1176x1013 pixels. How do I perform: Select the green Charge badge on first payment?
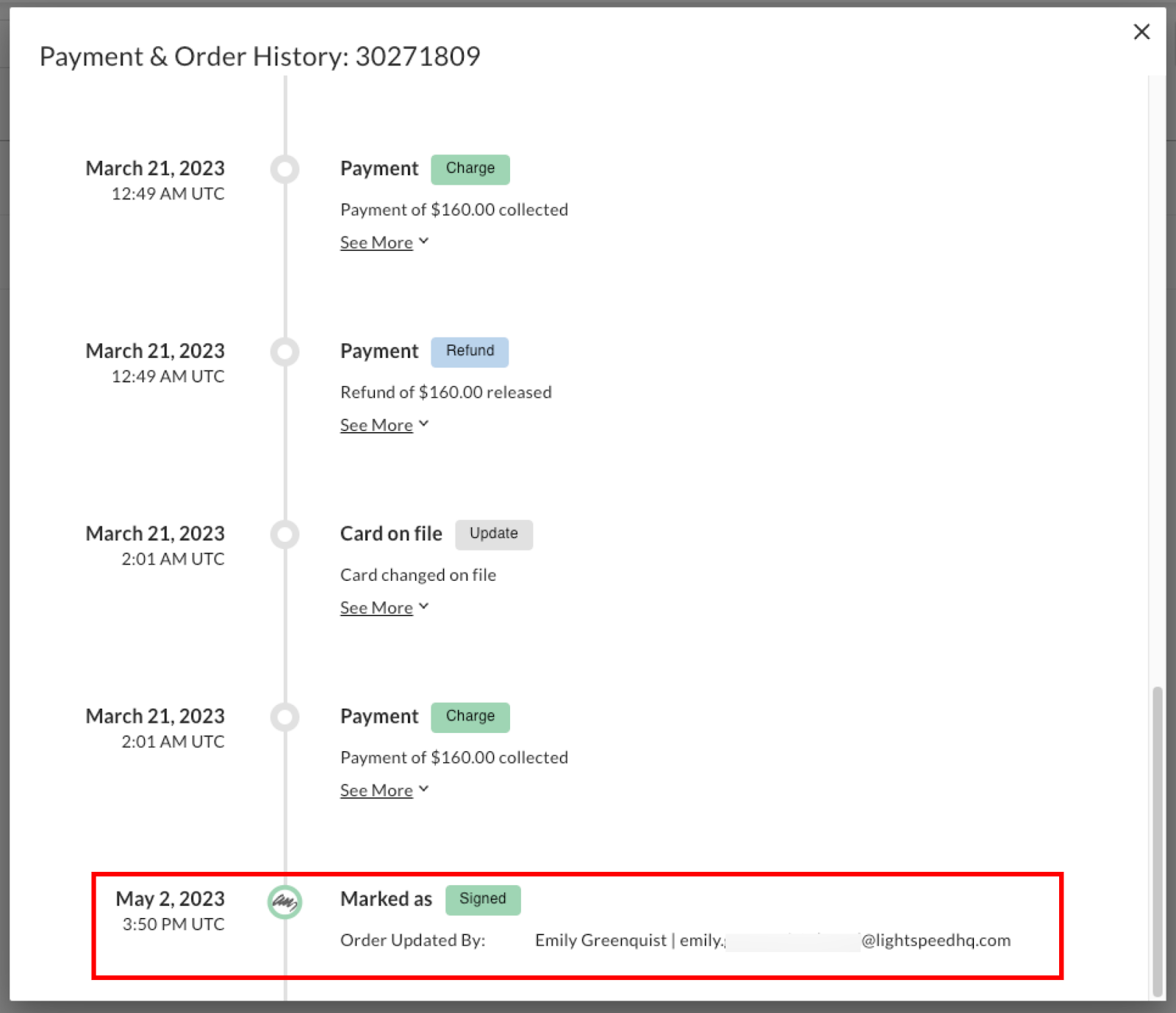[x=470, y=169]
